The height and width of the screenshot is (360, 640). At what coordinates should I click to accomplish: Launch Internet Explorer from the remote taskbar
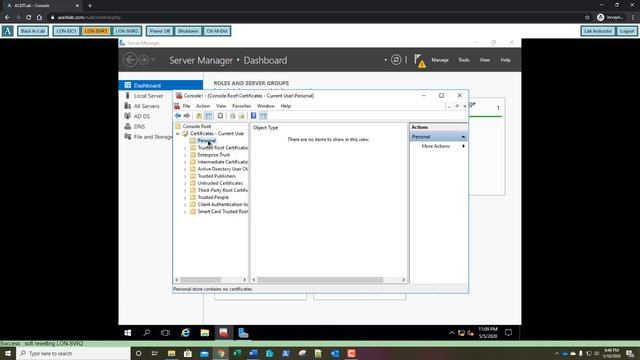(186, 333)
